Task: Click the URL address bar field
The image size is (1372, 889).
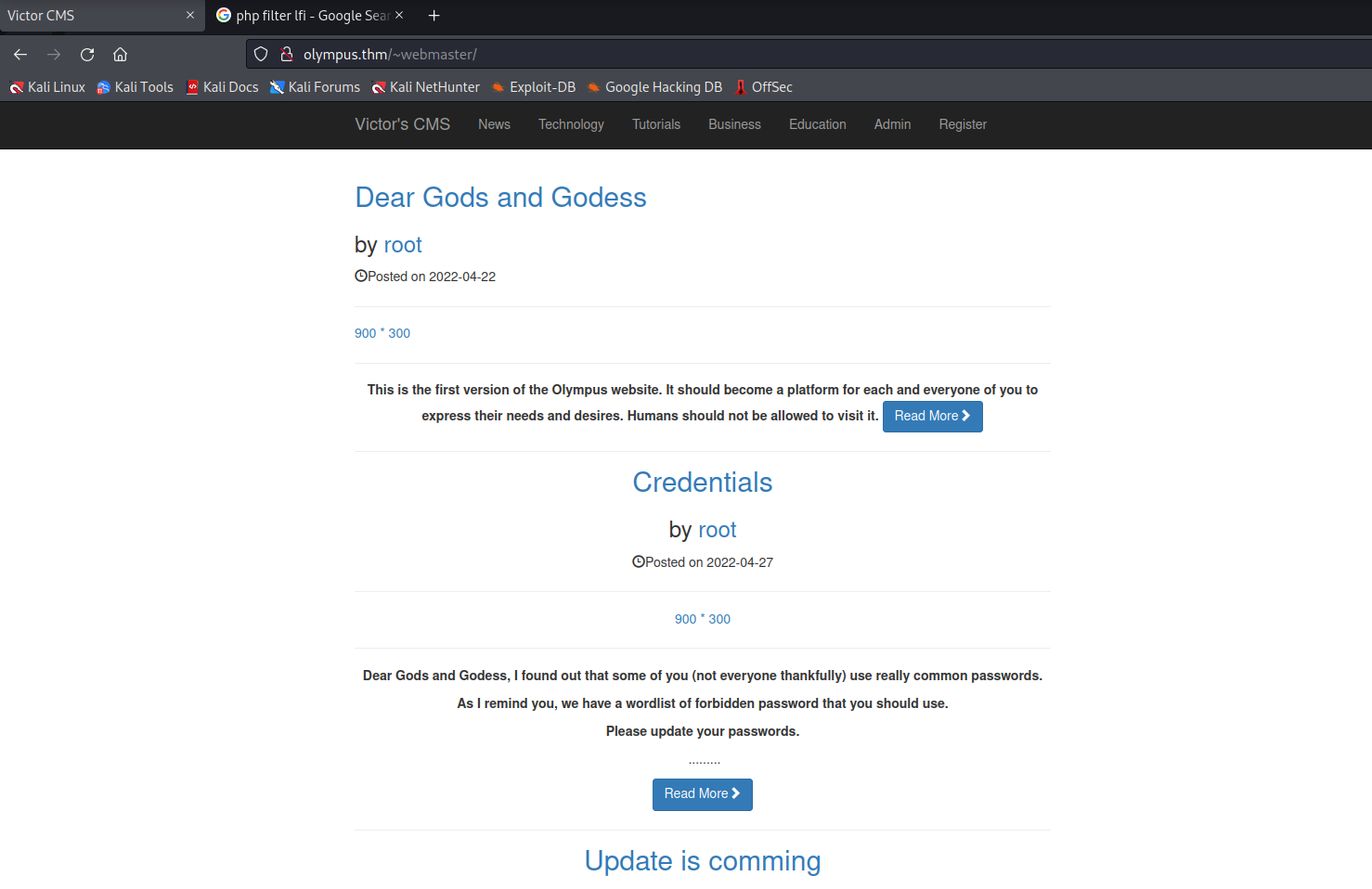Action: pyautogui.click(x=743, y=55)
